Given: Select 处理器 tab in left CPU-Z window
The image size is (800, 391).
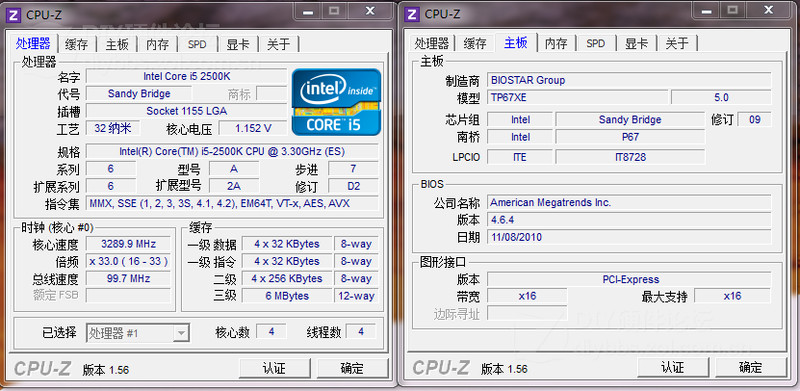Looking at the screenshot, I should click(x=33, y=43).
